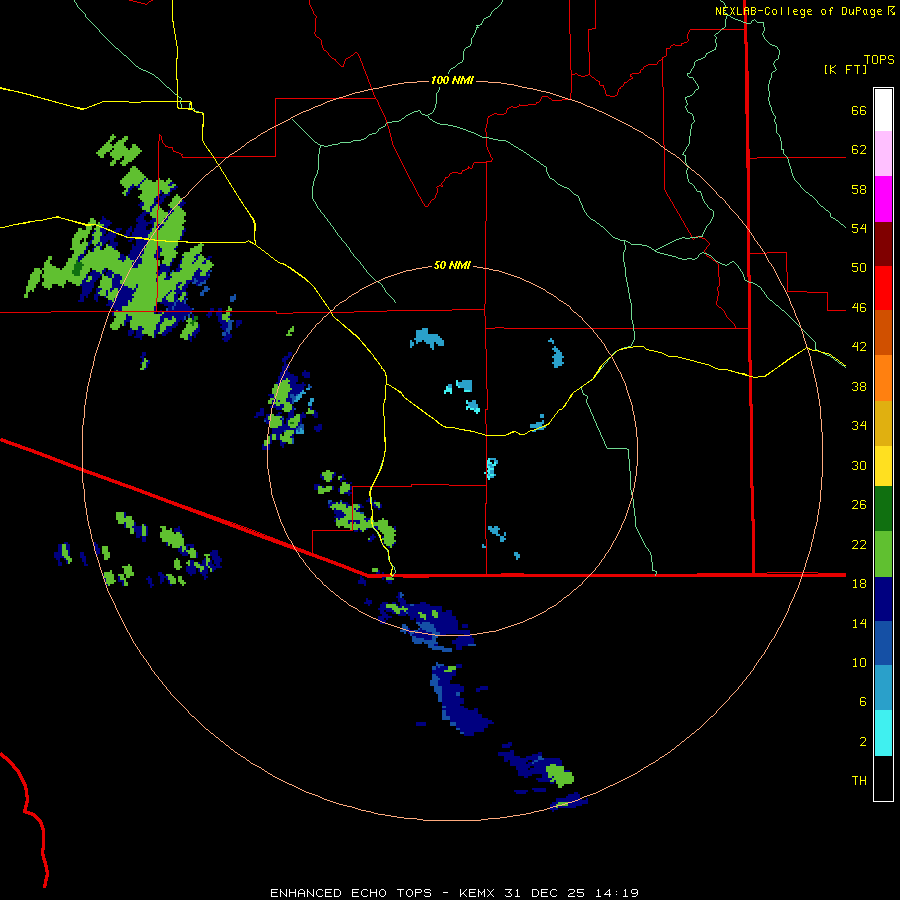Click the '34' legend value
The width and height of the screenshot is (900, 900).
click(859, 426)
